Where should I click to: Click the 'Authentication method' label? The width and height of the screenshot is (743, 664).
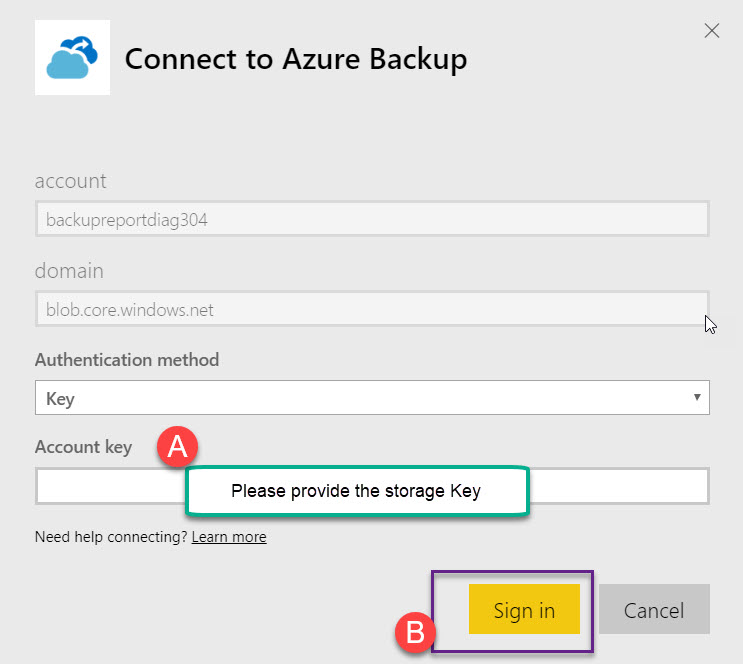pyautogui.click(x=127, y=359)
